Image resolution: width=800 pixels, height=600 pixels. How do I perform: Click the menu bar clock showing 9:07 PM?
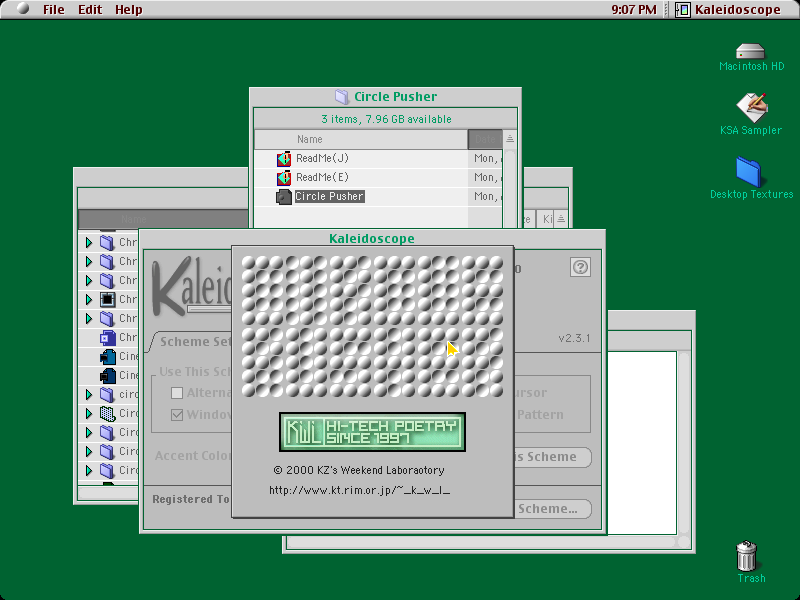pos(634,10)
